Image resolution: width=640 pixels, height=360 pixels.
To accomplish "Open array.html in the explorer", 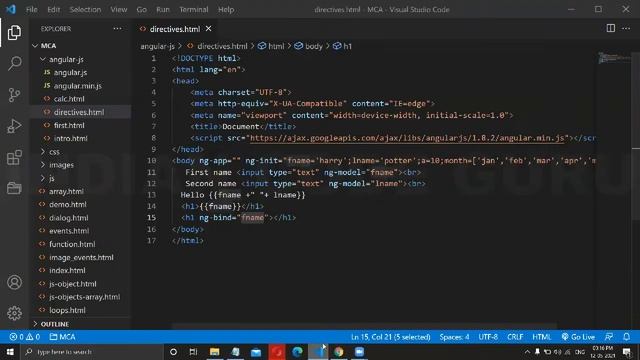I will tap(66, 191).
